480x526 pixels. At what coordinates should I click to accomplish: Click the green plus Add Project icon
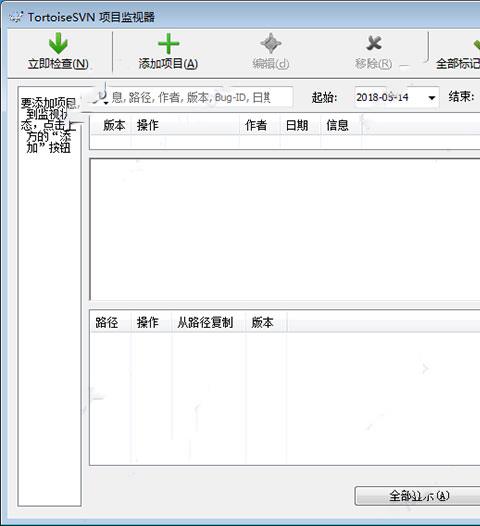point(168,44)
